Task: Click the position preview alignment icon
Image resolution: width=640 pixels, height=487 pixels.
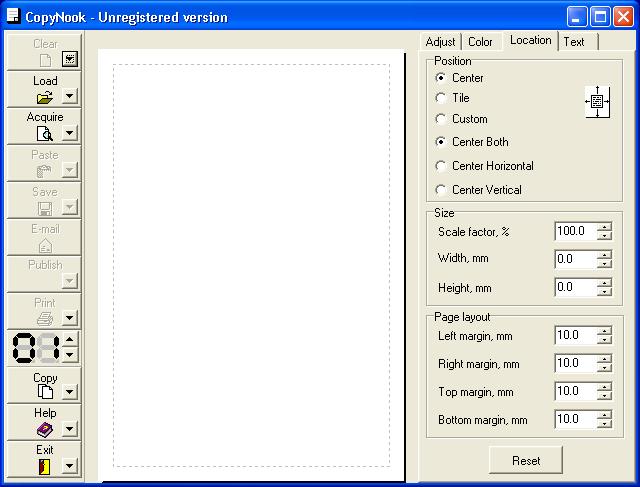Action: pos(597,102)
